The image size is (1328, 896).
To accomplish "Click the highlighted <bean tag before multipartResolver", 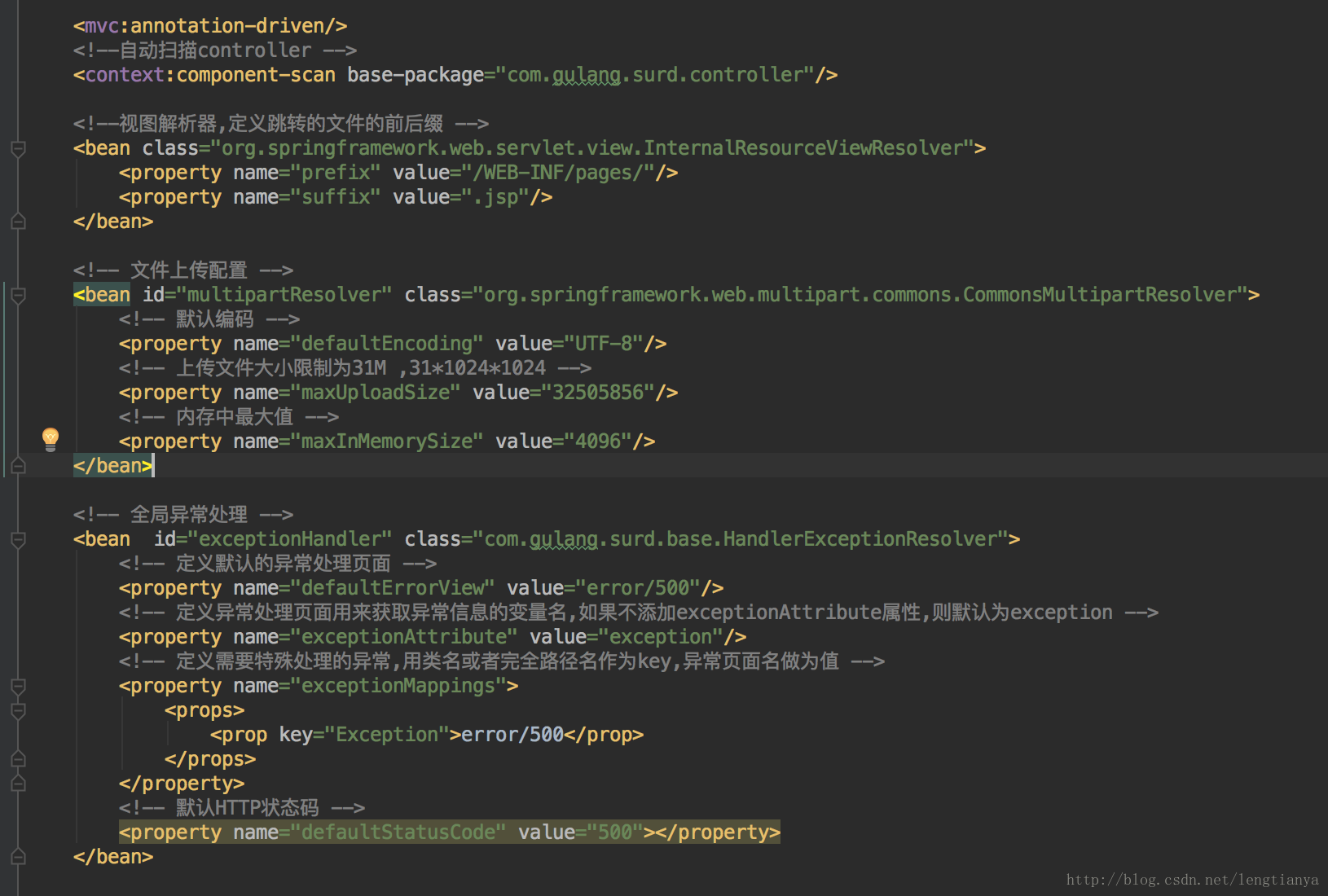I will (x=102, y=295).
